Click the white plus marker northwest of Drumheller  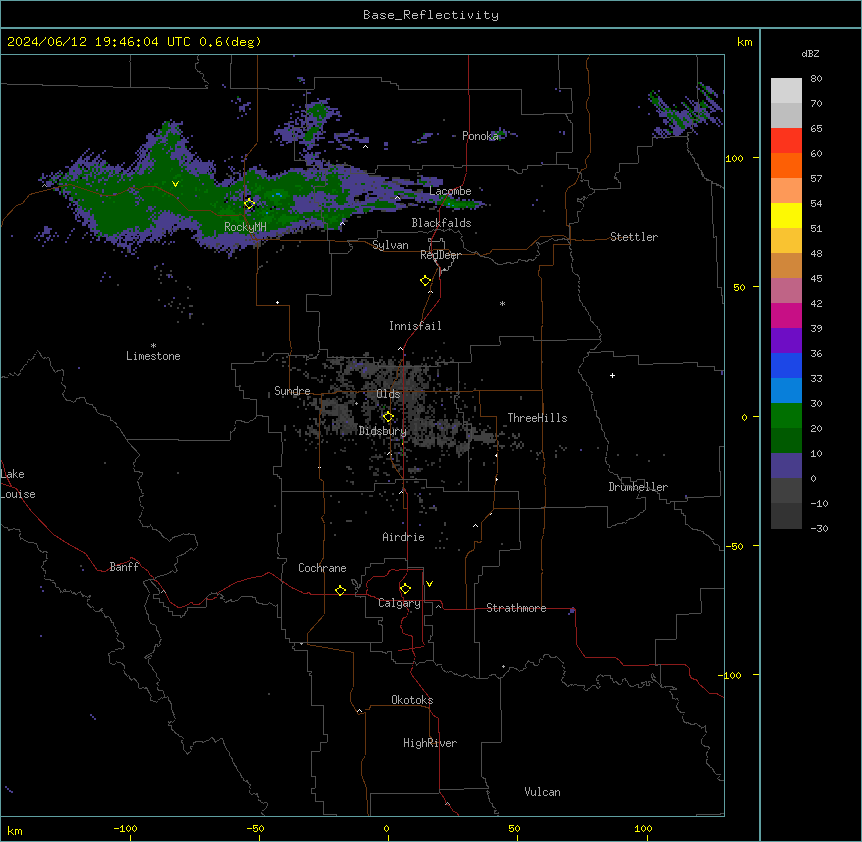click(612, 375)
